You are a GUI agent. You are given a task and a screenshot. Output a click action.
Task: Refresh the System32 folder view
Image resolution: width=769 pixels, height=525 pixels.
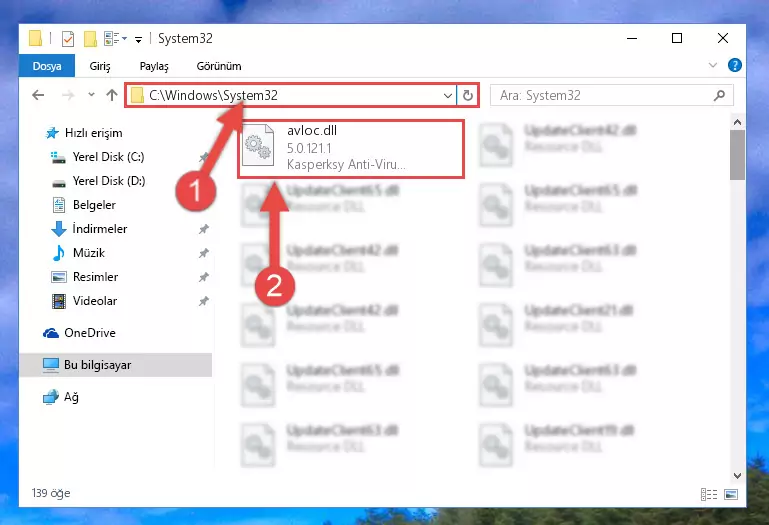[x=468, y=96]
